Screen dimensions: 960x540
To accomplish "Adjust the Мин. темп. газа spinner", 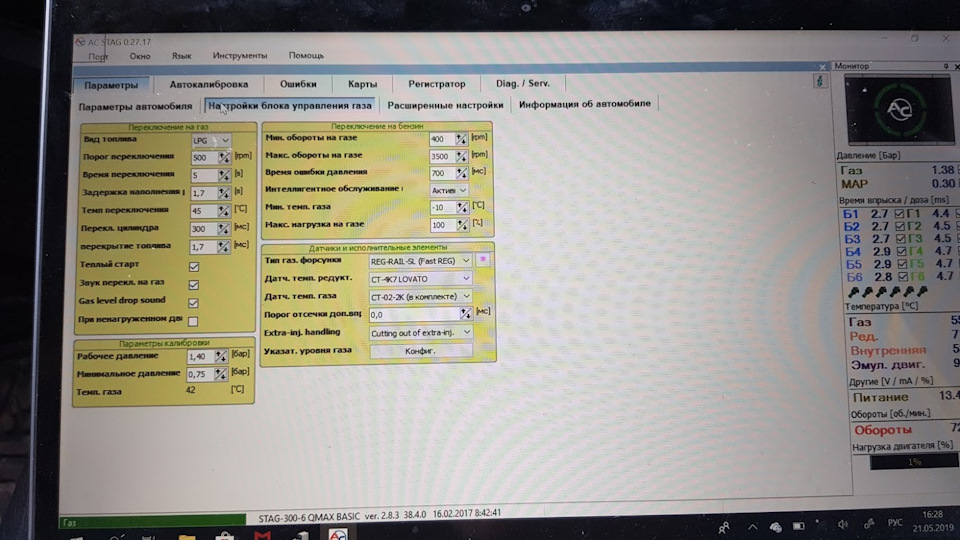I will [462, 208].
